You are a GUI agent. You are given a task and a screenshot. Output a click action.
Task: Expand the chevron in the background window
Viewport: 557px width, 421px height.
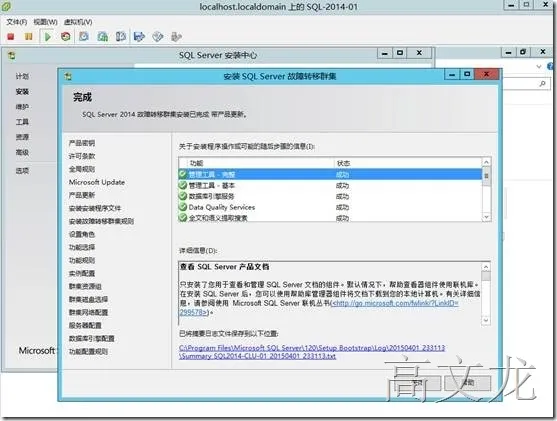coord(539,66)
